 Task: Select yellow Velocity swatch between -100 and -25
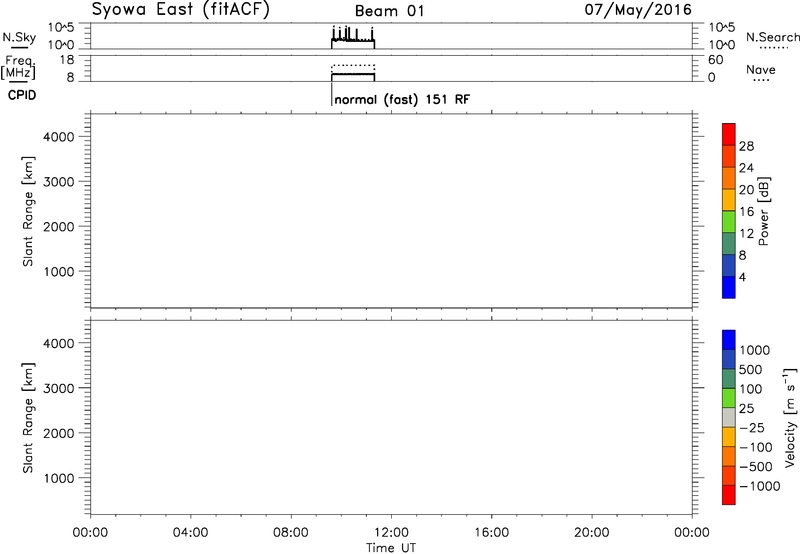[x=729, y=437]
